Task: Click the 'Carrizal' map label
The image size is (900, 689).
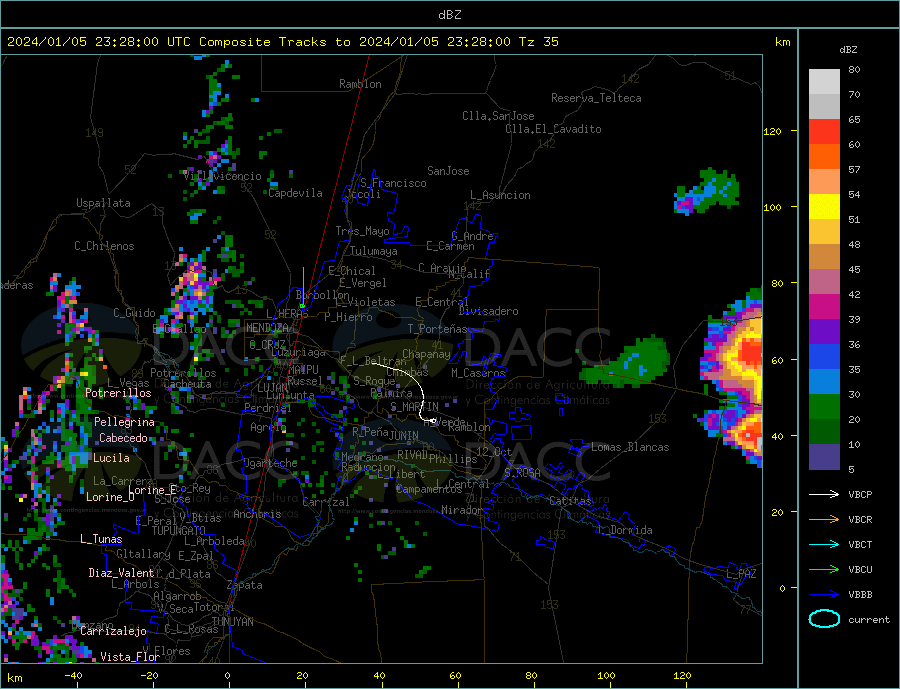Action: [326, 502]
